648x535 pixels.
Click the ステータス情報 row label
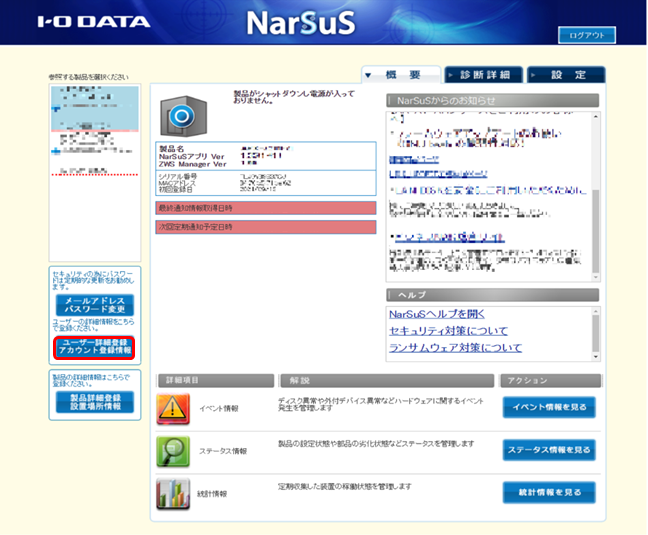(223, 451)
